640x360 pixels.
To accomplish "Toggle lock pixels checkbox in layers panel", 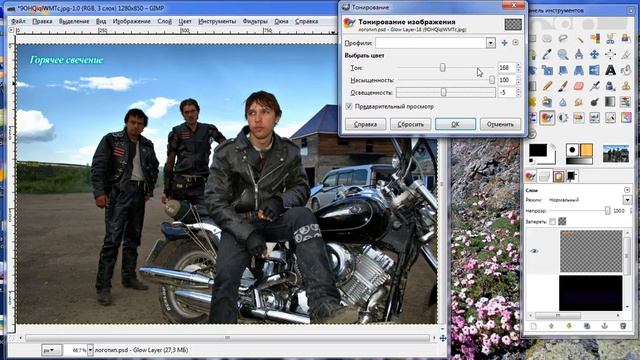I will pos(552,221).
